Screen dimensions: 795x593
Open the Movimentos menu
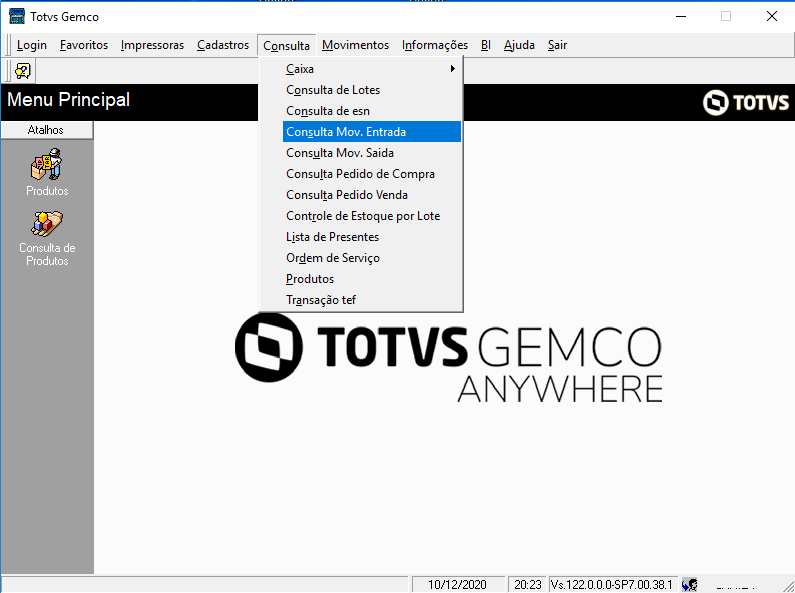(355, 45)
